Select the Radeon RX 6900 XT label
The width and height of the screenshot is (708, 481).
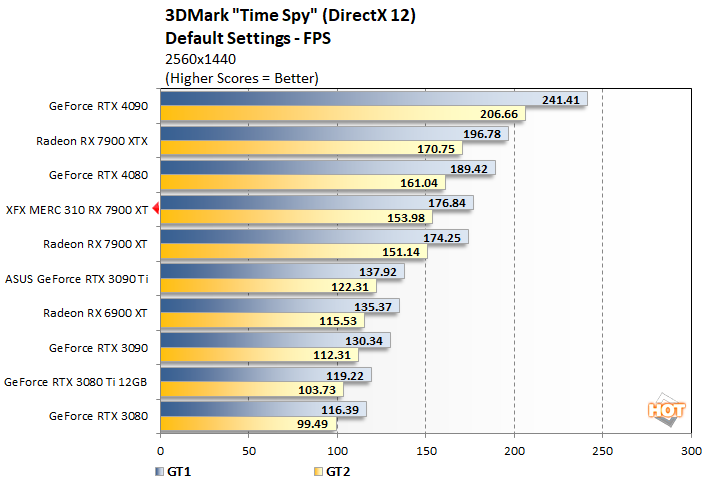pos(95,313)
